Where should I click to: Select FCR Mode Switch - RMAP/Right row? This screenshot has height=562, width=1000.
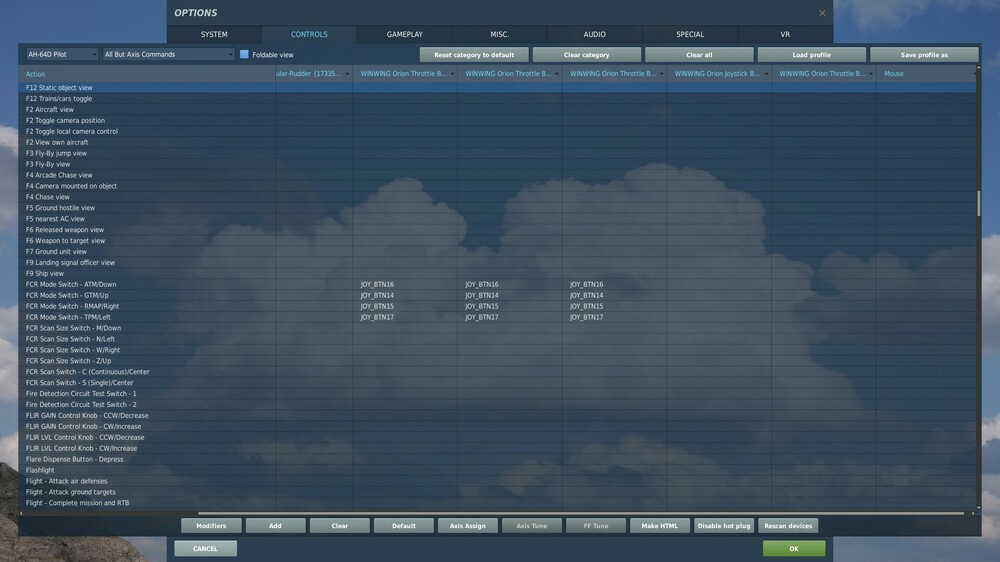click(x=497, y=306)
